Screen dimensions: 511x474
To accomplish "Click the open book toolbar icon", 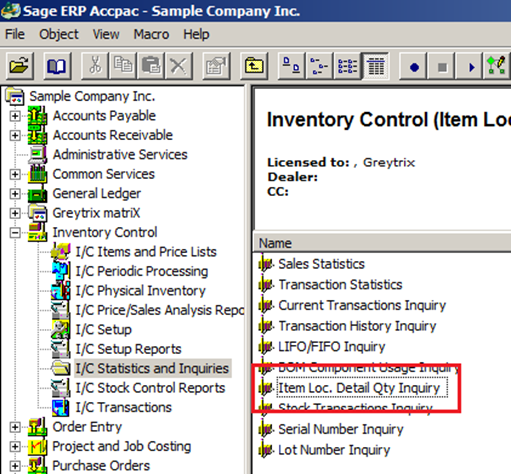I will click(57, 65).
